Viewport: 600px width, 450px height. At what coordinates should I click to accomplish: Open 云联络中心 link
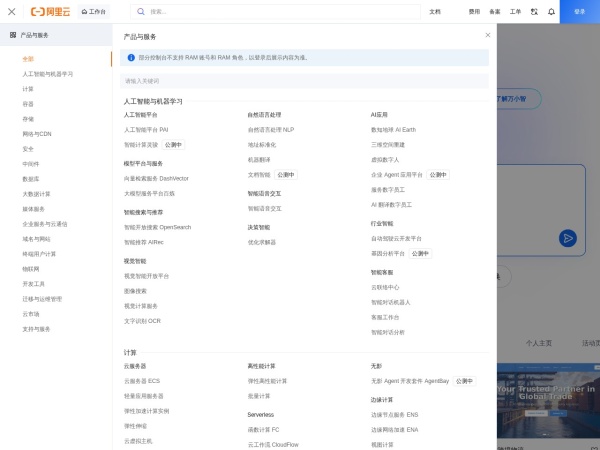click(385, 287)
